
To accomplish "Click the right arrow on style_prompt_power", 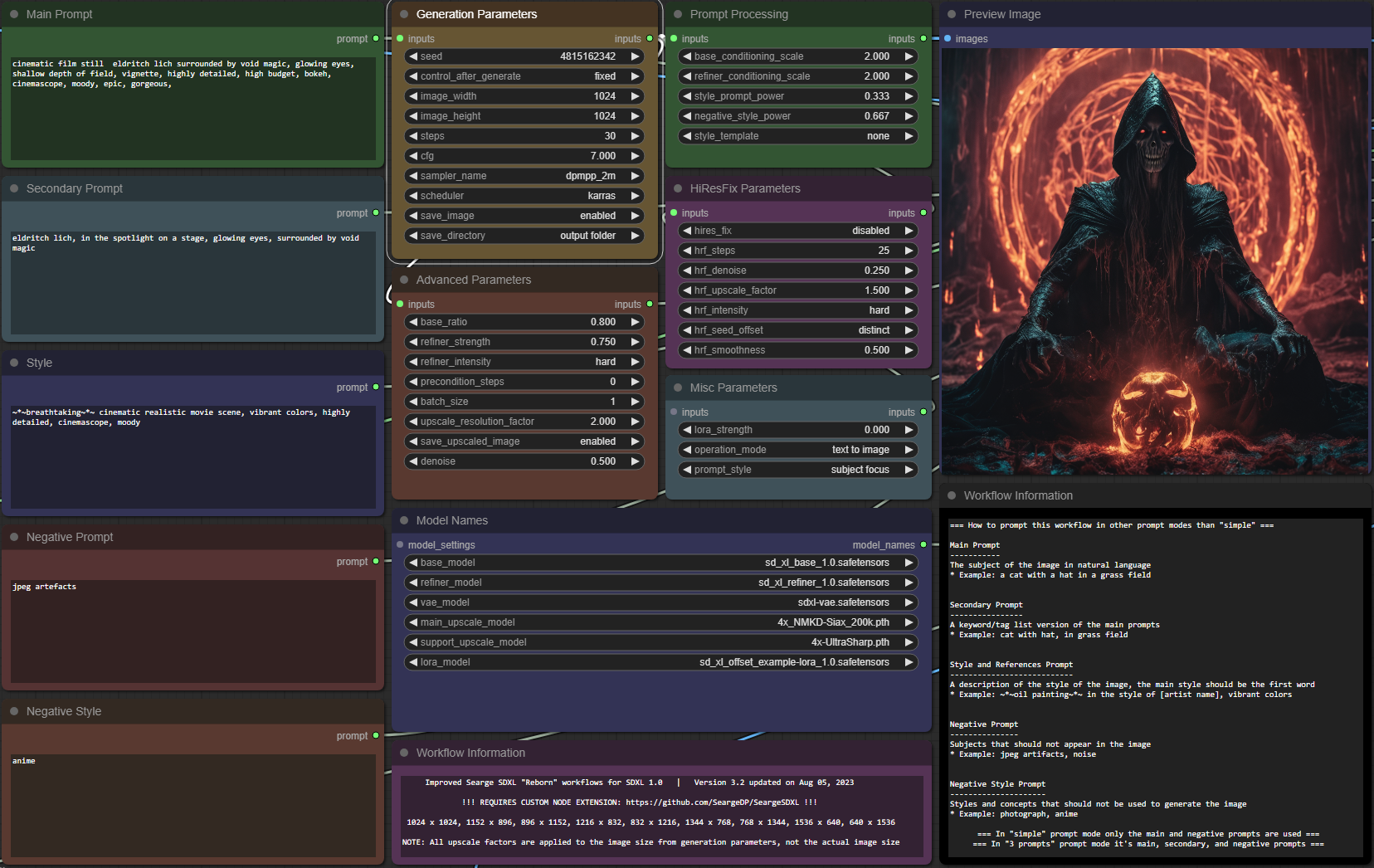I will pos(909,96).
